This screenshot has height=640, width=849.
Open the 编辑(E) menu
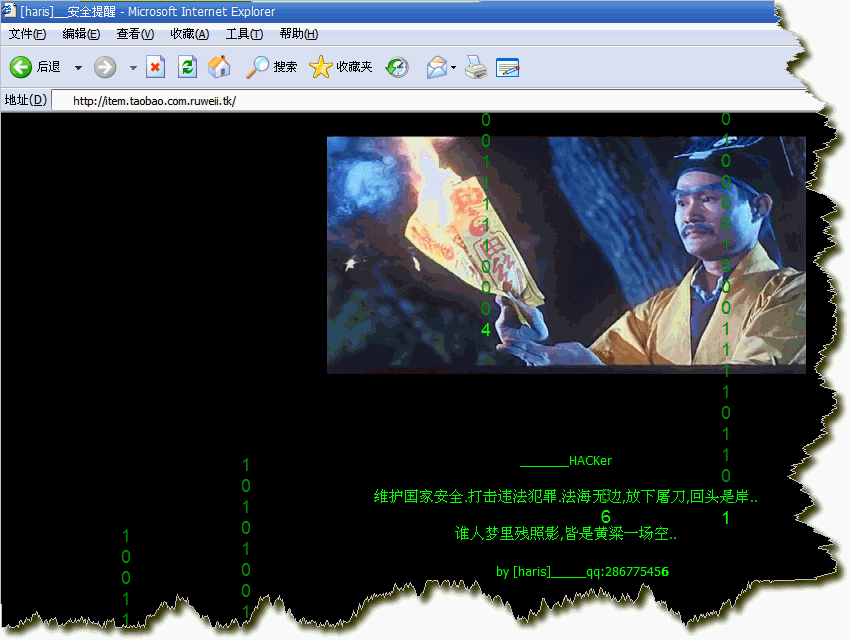click(x=81, y=34)
